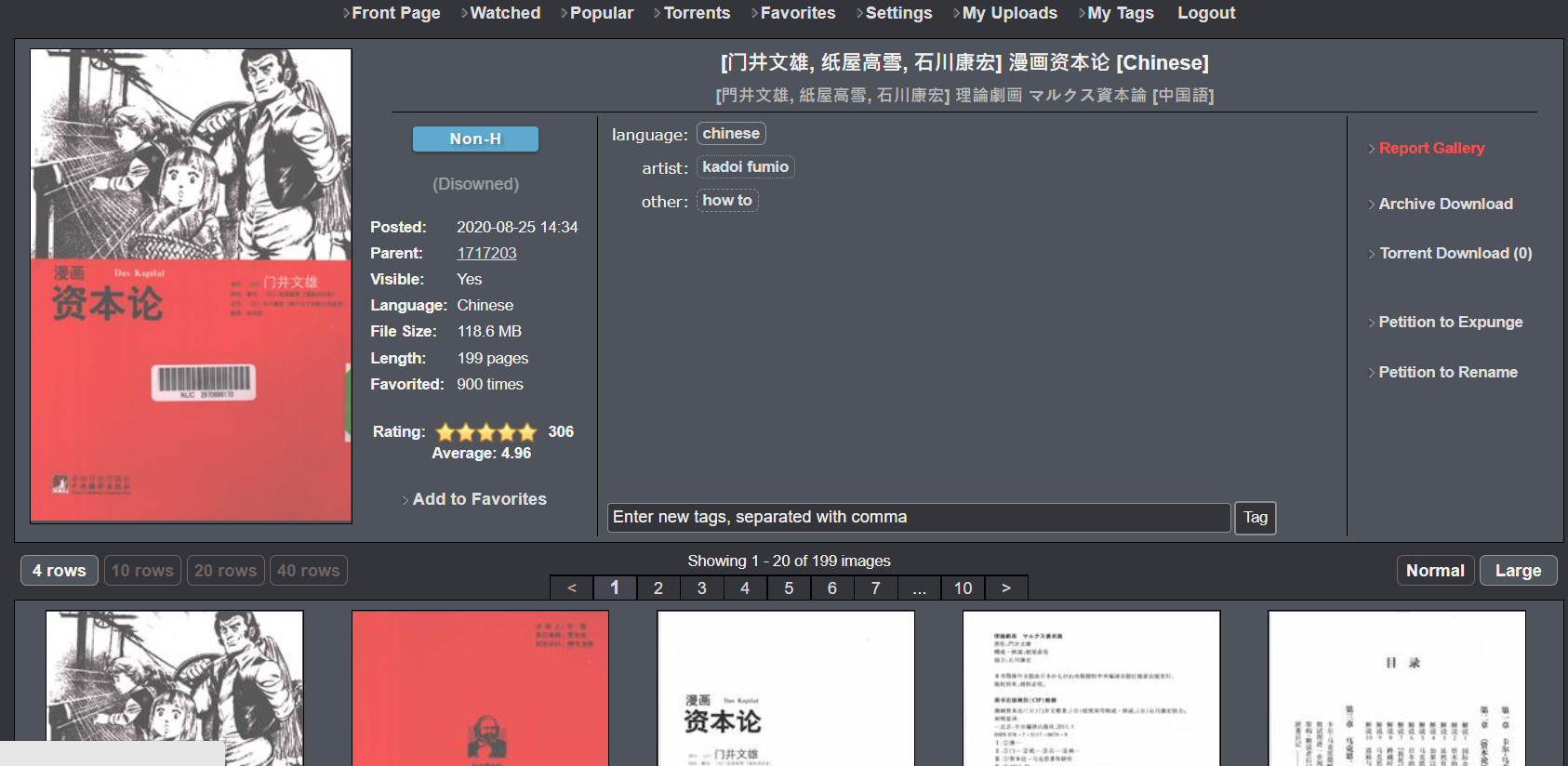Screen dimensions: 1568x766
Task: Click the 'how to' tag
Action: pos(727,201)
